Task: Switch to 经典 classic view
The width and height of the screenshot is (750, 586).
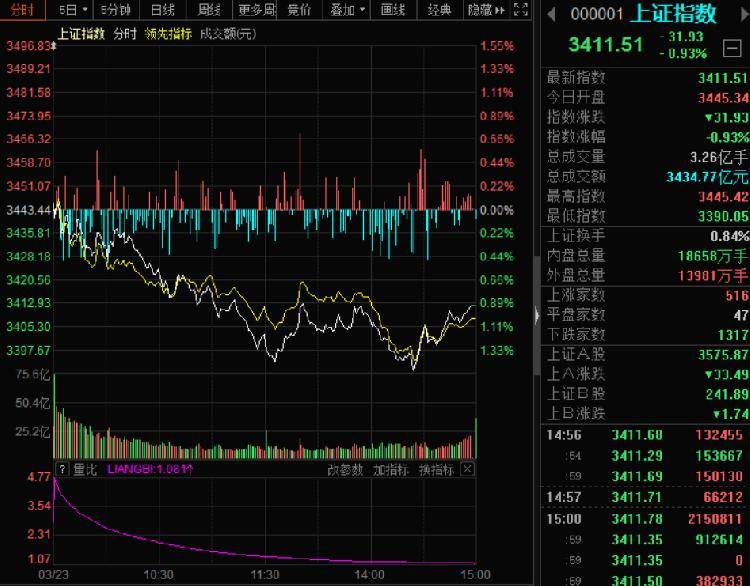Action: pyautogui.click(x=439, y=10)
